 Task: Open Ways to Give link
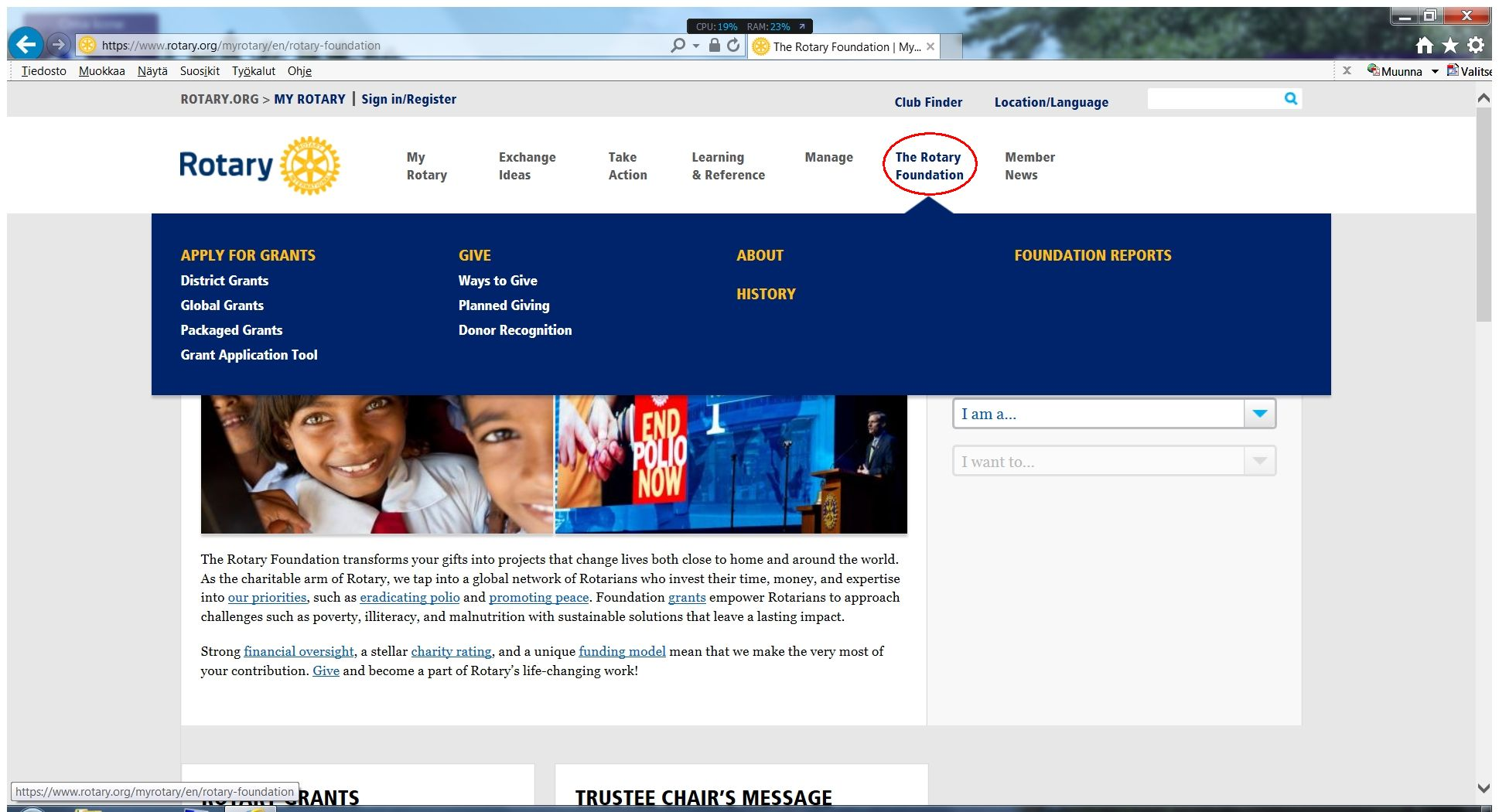pyautogui.click(x=497, y=281)
